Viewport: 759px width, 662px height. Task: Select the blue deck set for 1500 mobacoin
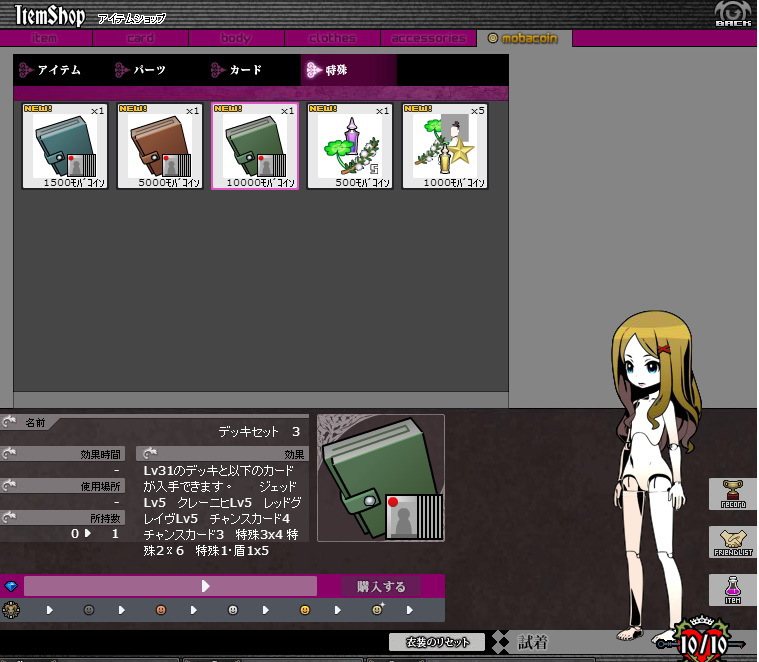pos(65,146)
